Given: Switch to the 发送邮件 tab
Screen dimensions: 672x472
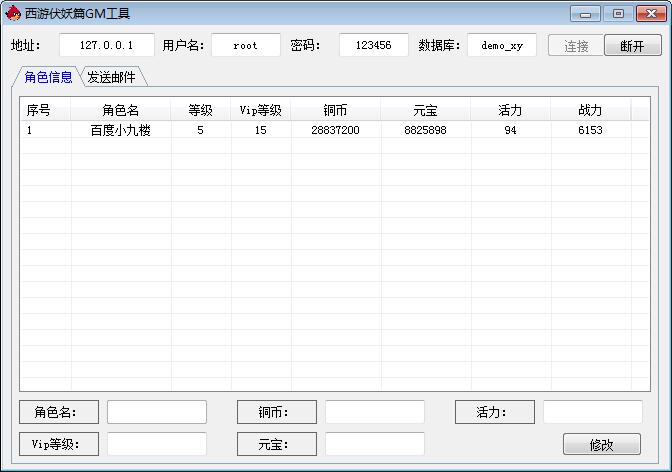Looking at the screenshot, I should click(111, 77).
